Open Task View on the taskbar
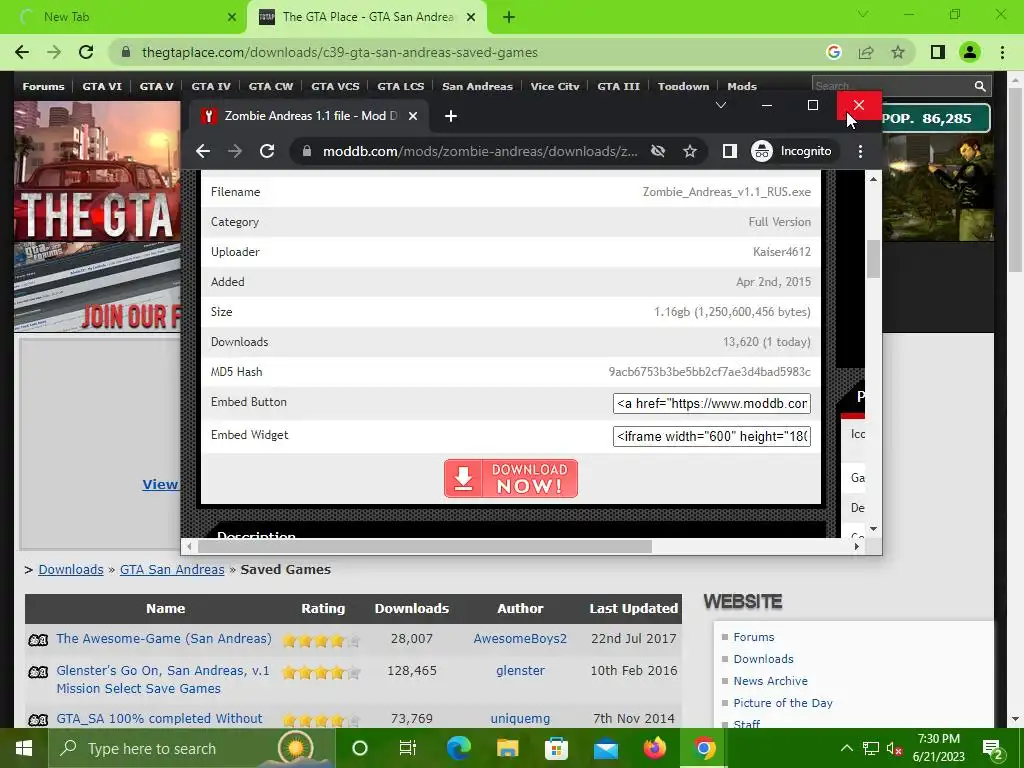Viewport: 1024px width, 768px height. tap(408, 748)
